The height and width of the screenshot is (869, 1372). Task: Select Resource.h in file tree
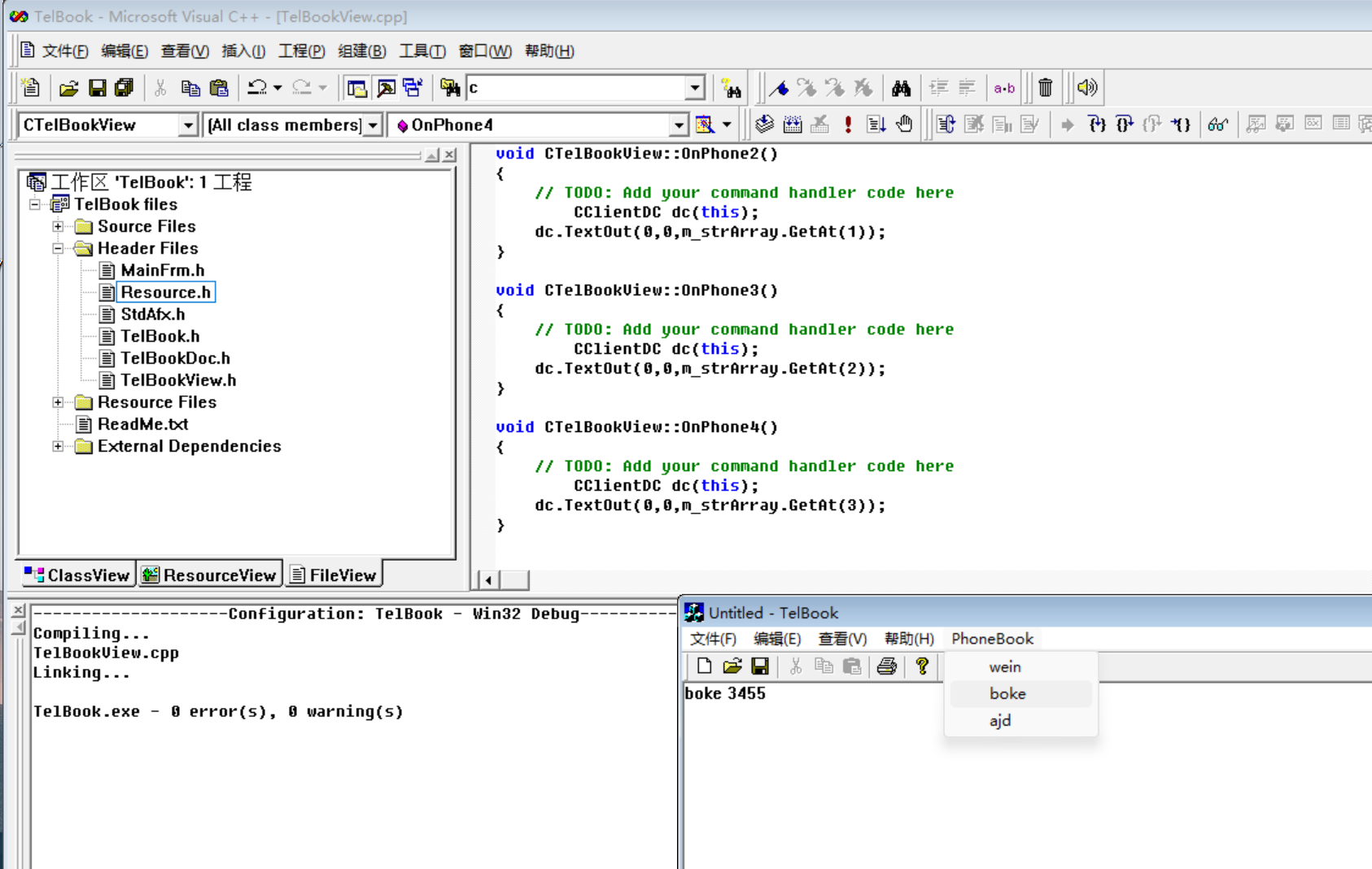pyautogui.click(x=166, y=292)
